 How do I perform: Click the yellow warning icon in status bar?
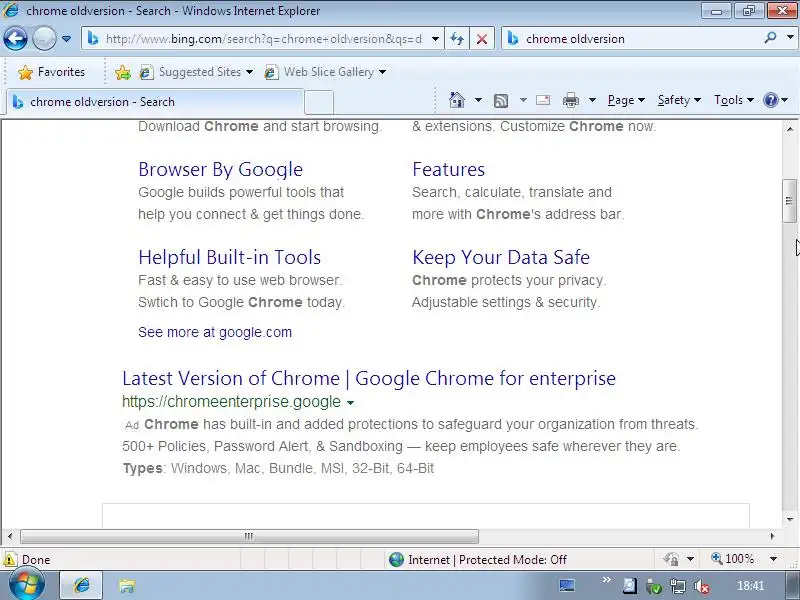[x=9, y=559]
